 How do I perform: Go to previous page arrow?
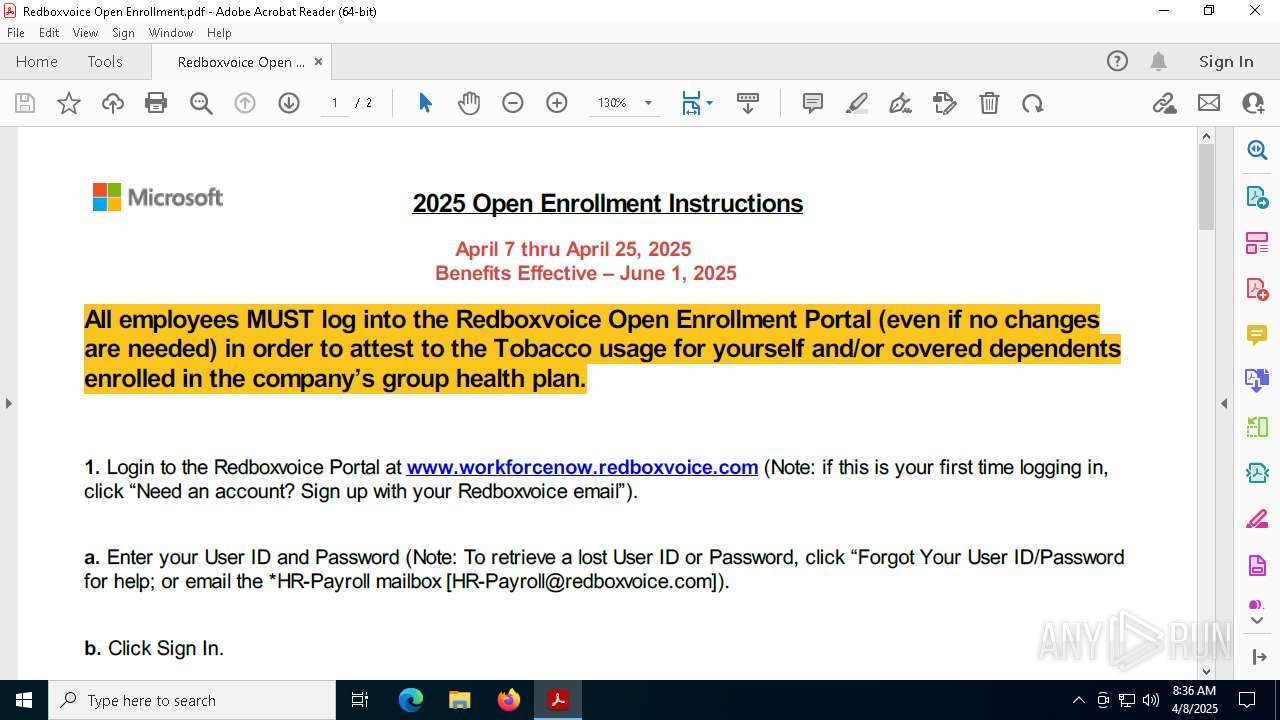pos(245,103)
